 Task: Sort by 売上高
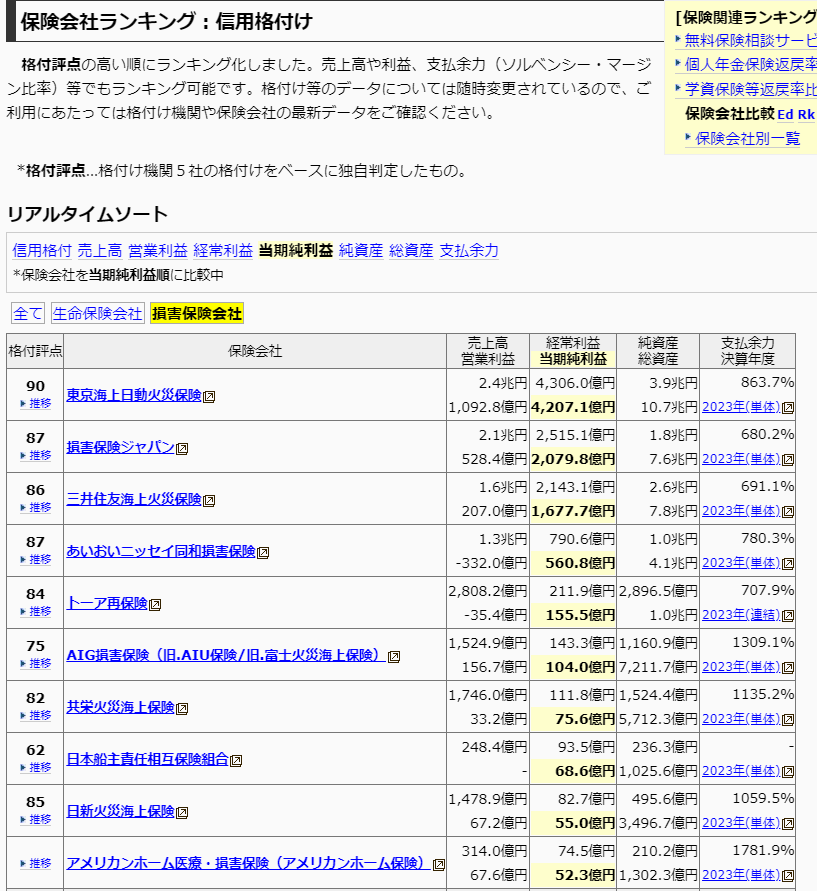[x=99, y=251]
